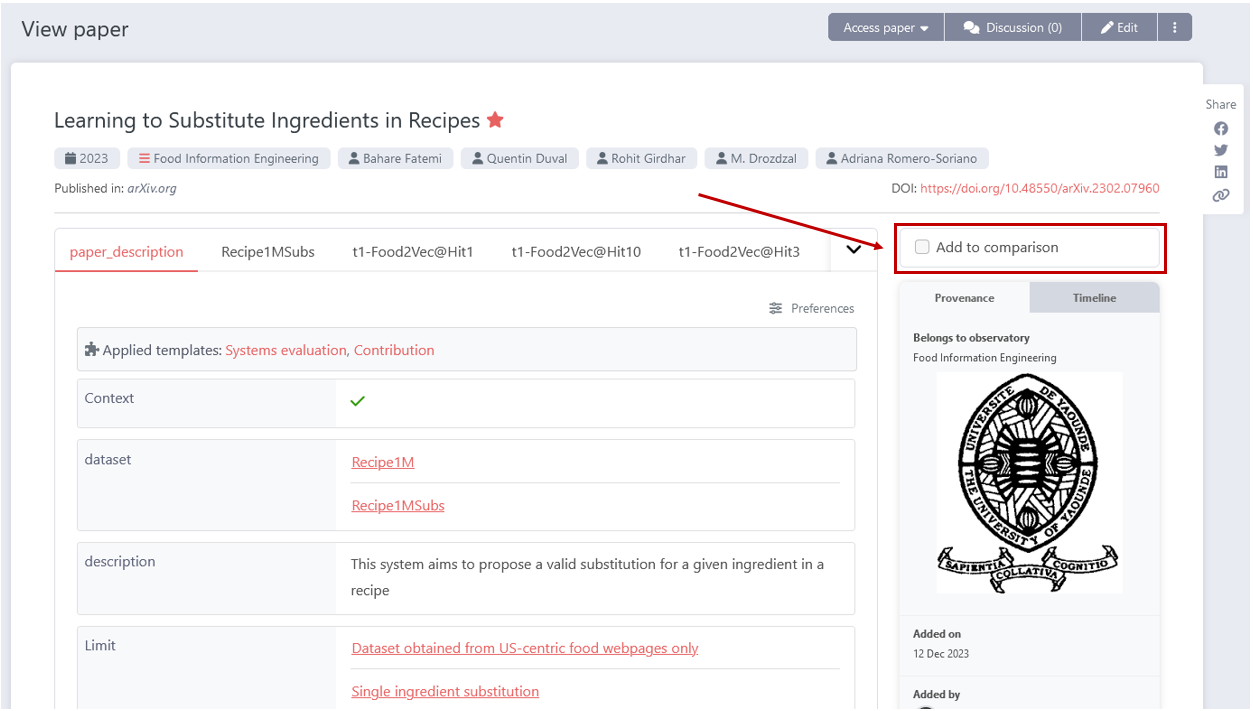Expand the hidden contribution tabs chevron
Image resolution: width=1253 pixels, height=711 pixels.
click(x=853, y=250)
